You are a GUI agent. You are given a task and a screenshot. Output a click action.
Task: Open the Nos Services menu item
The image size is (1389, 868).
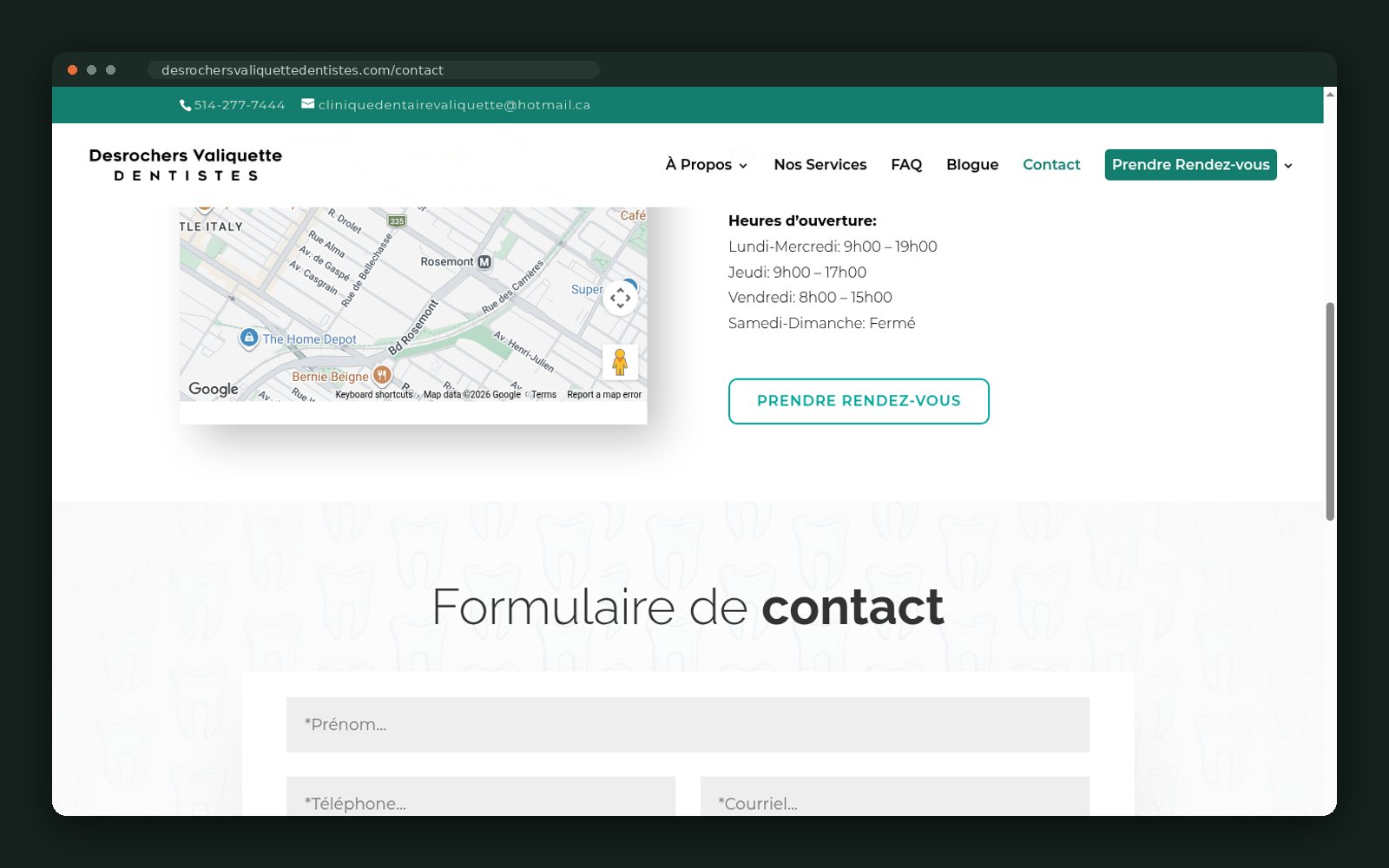tap(820, 165)
